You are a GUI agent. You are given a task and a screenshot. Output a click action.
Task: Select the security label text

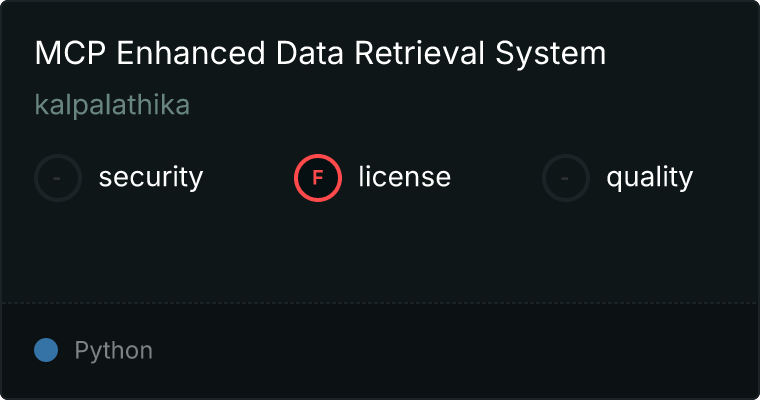click(150, 178)
